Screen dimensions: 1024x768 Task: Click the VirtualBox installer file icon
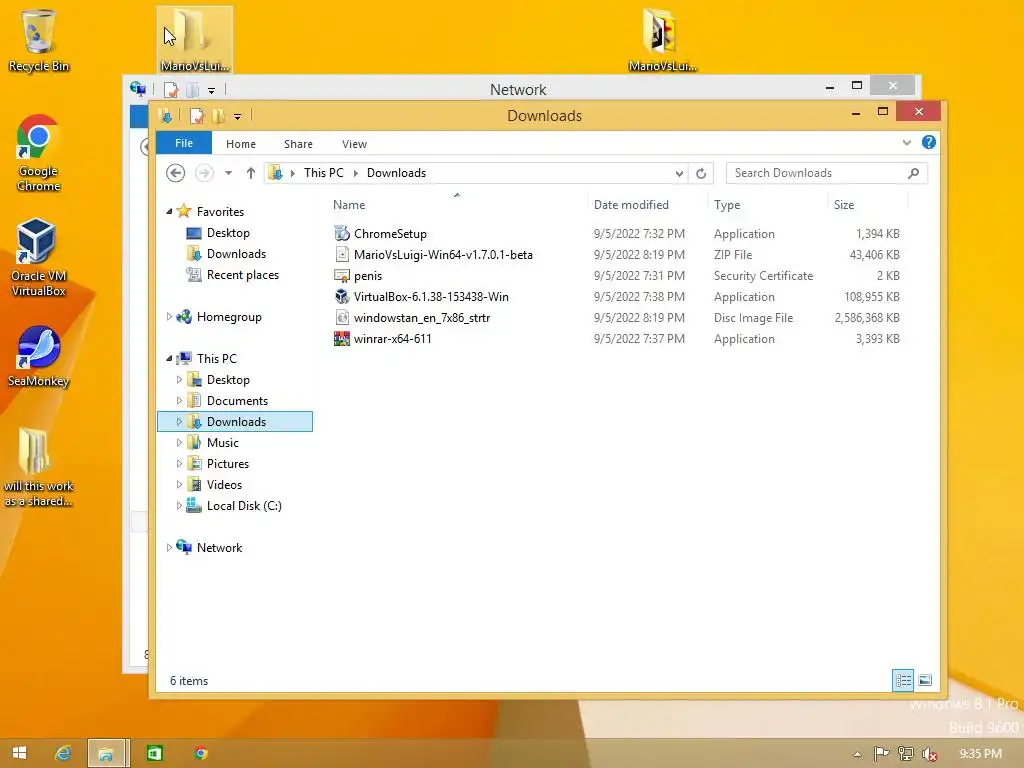(342, 296)
